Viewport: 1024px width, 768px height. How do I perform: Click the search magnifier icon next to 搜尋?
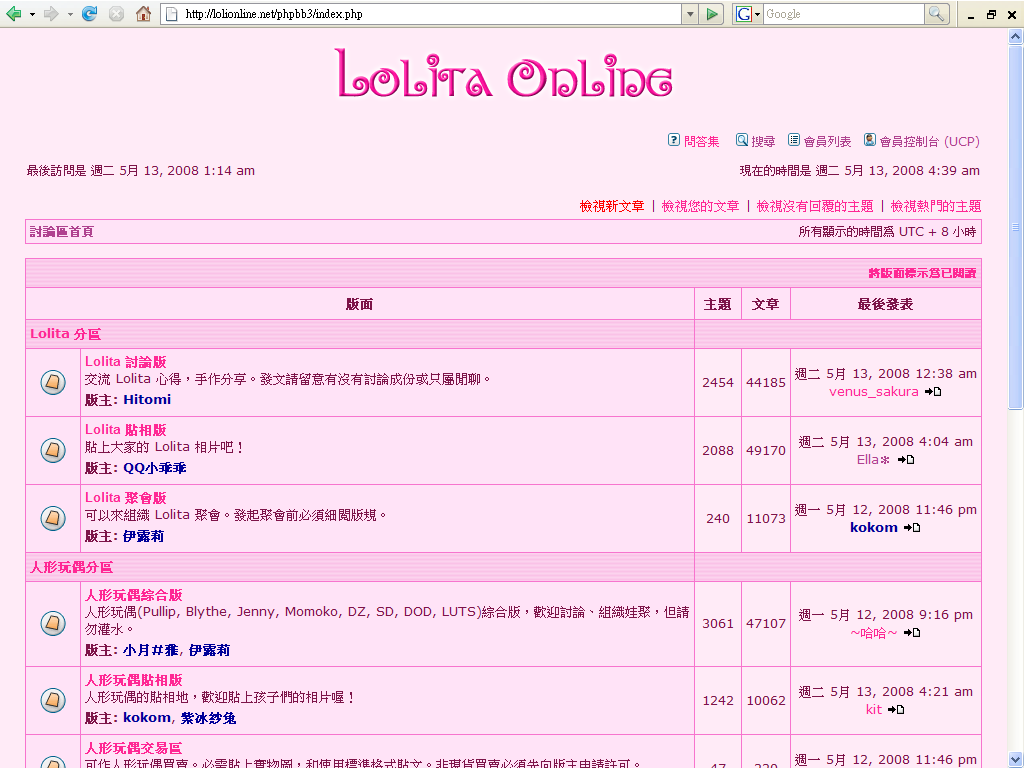[742, 140]
